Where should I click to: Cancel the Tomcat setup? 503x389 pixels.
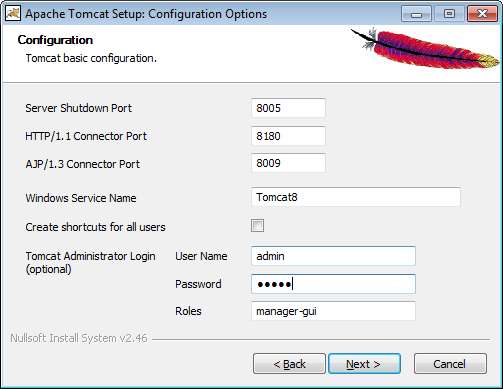450,364
